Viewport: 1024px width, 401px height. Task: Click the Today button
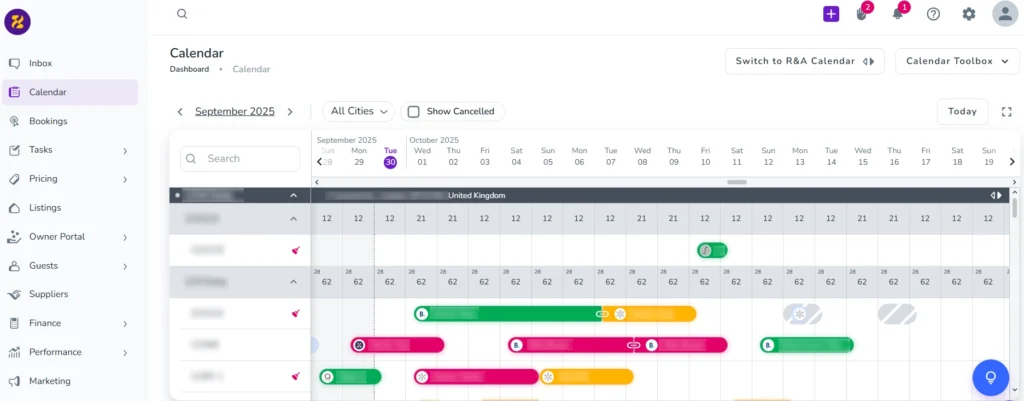click(962, 112)
